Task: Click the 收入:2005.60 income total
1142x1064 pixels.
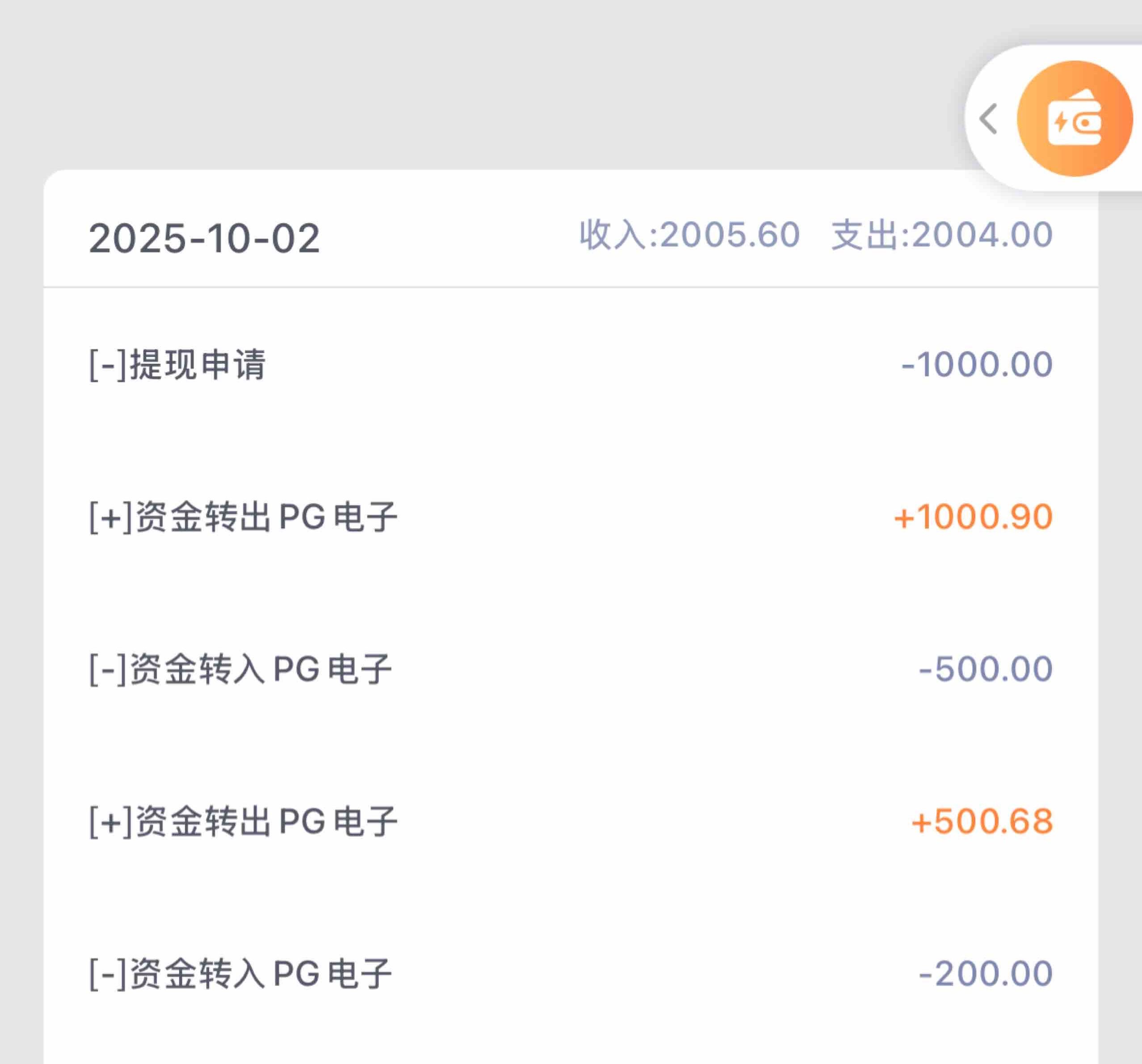Action: tap(689, 235)
